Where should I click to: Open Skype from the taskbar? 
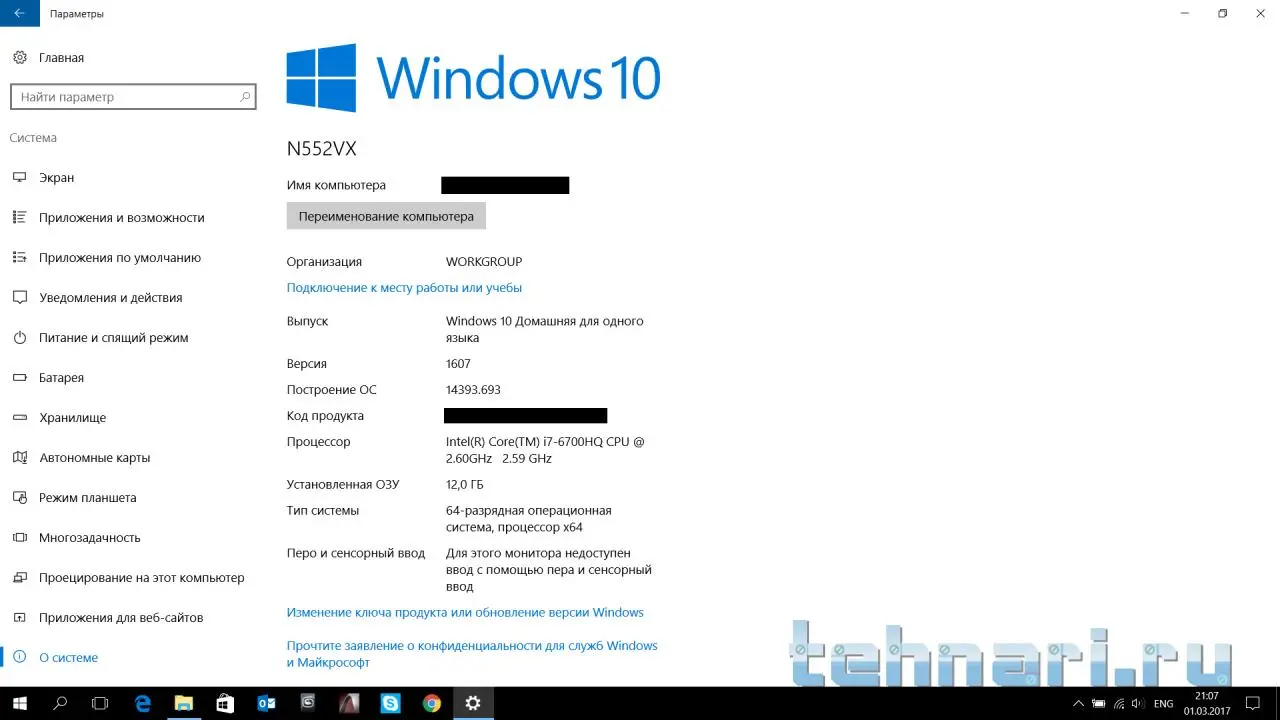390,703
